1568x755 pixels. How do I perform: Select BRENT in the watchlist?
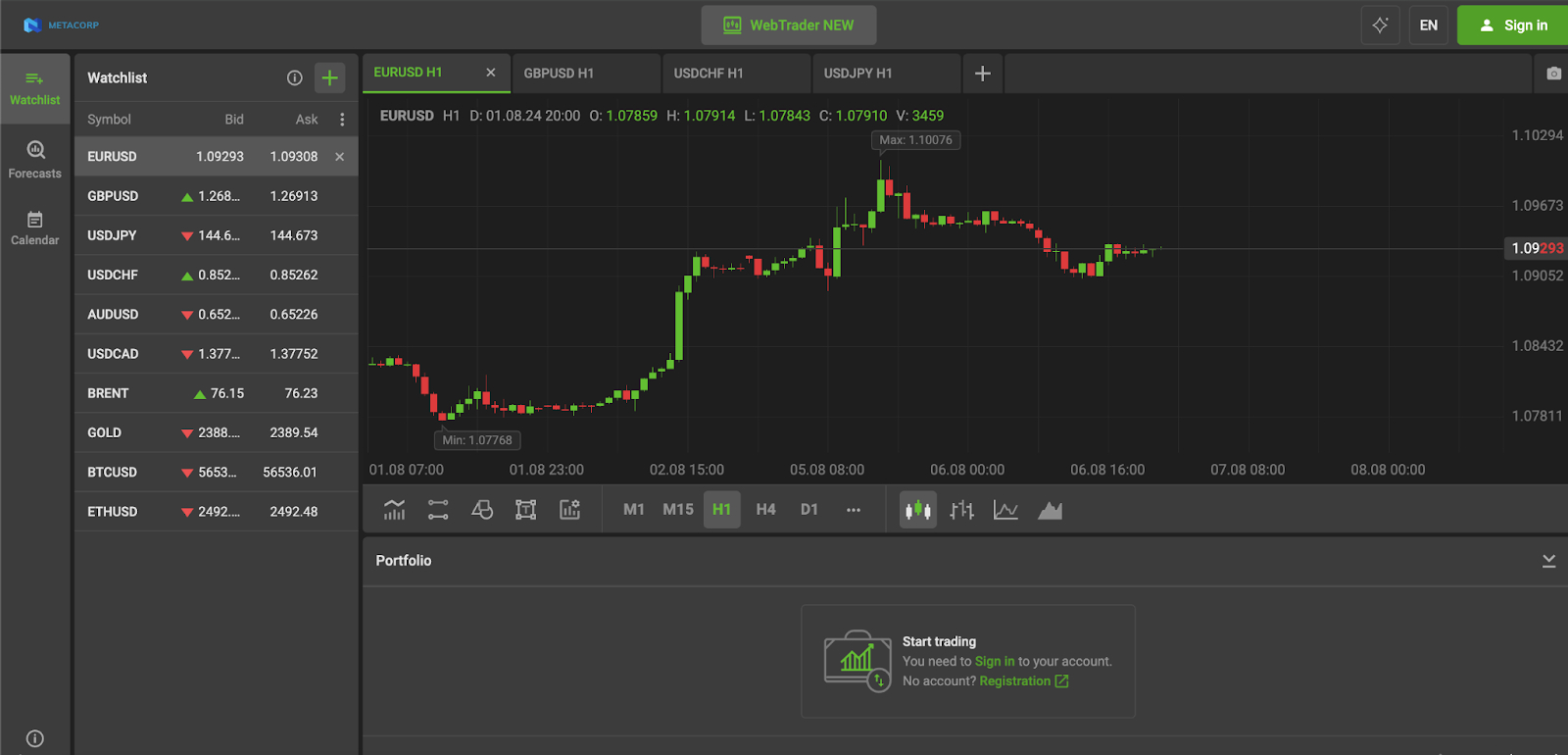[217, 393]
